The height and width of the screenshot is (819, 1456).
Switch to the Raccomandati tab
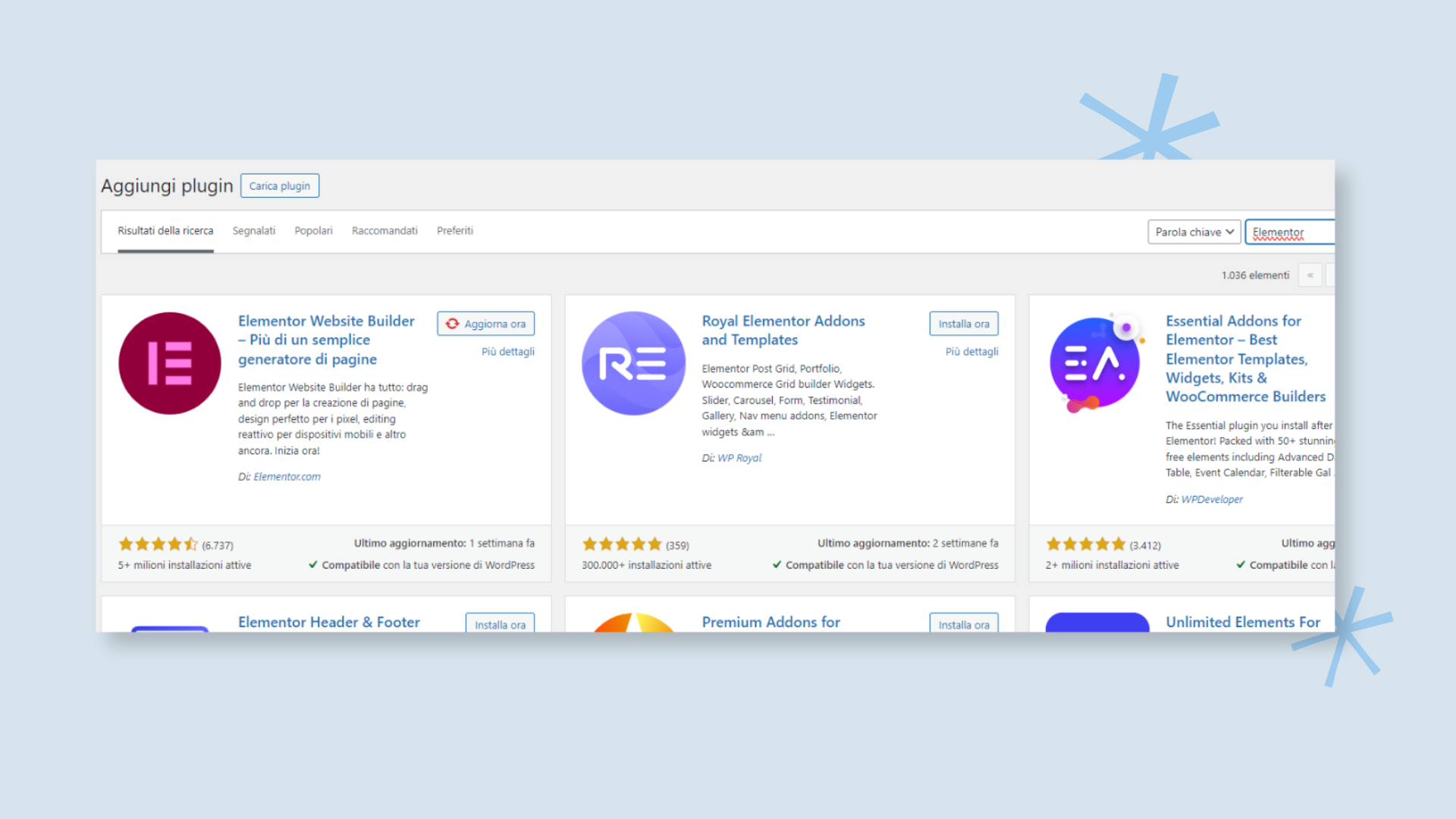coord(384,231)
